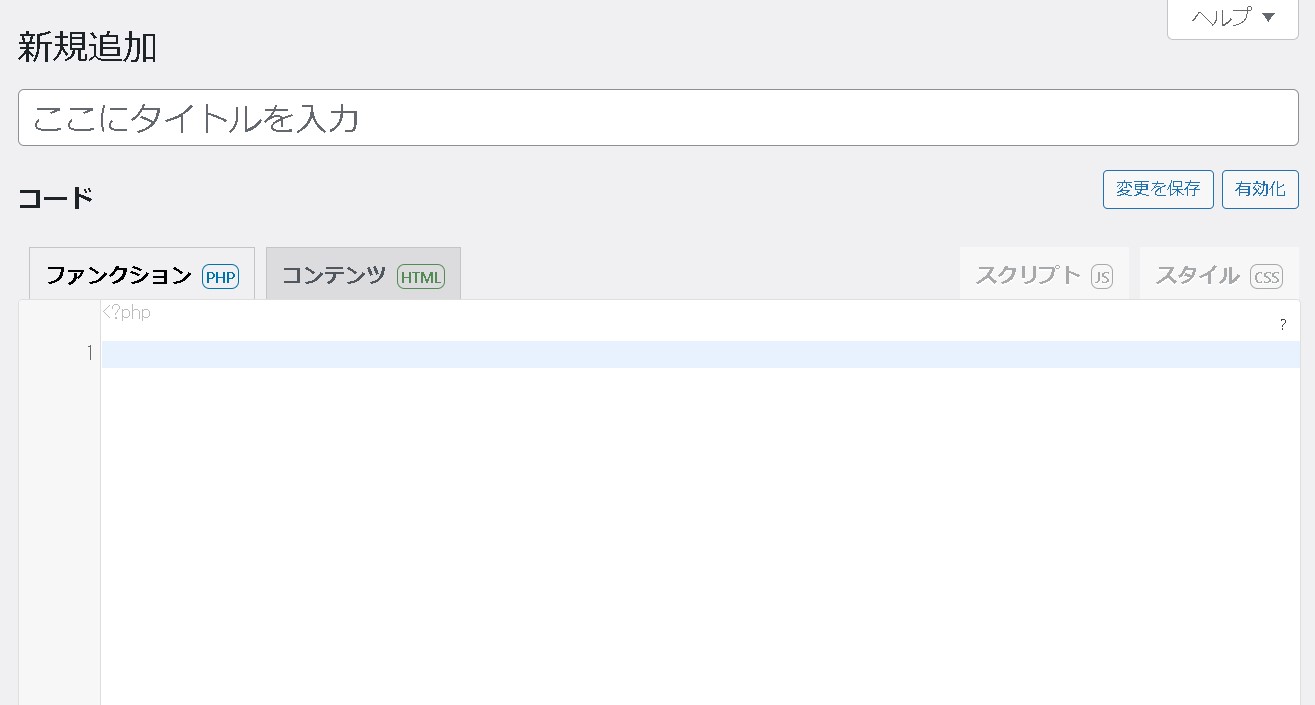Screen dimensions: 1315x705
Task: Activate the snippet via 有効化 button
Action: click(x=1260, y=189)
